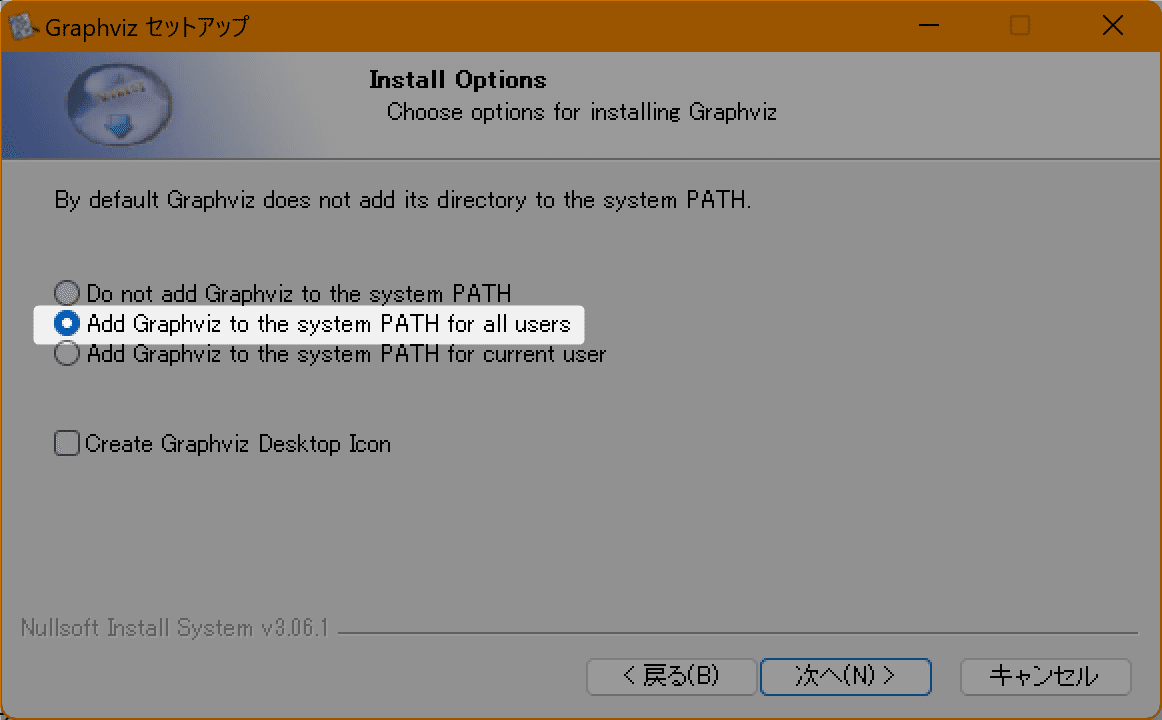This screenshot has width=1162, height=720.
Task: Select "Do not add Graphviz to the system PATH"
Action: 67,292
